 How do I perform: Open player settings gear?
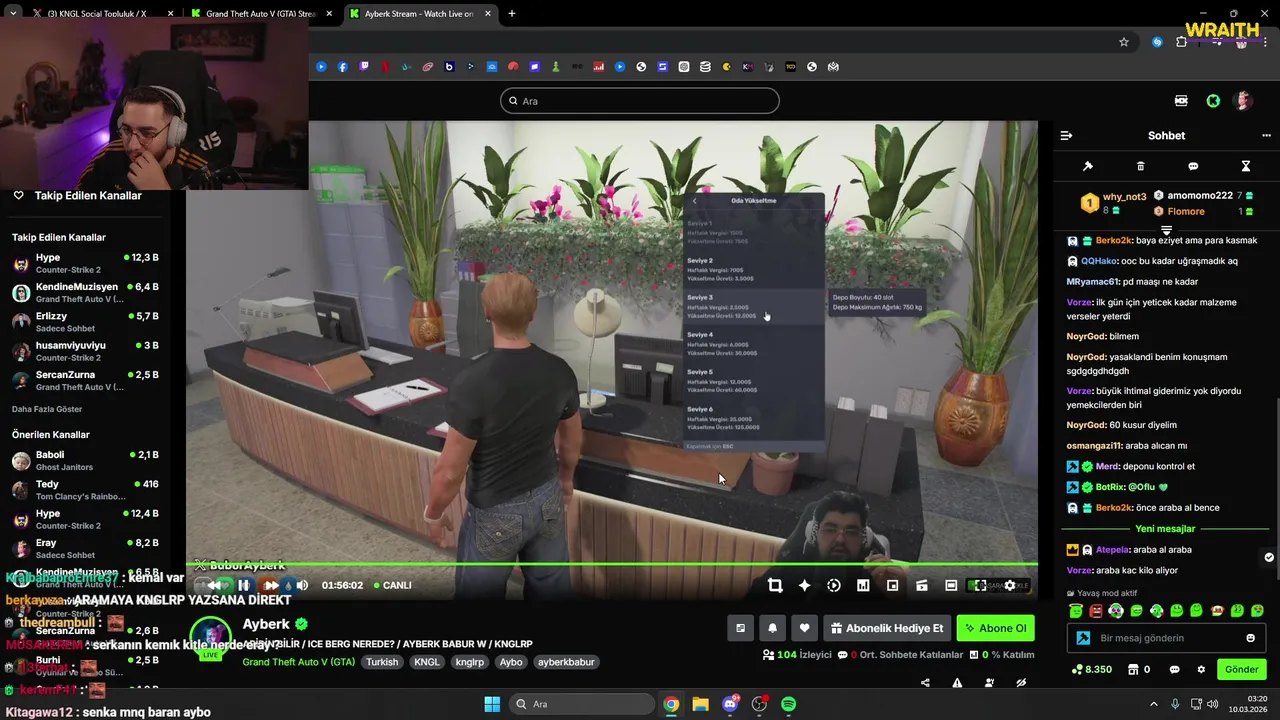1010,585
